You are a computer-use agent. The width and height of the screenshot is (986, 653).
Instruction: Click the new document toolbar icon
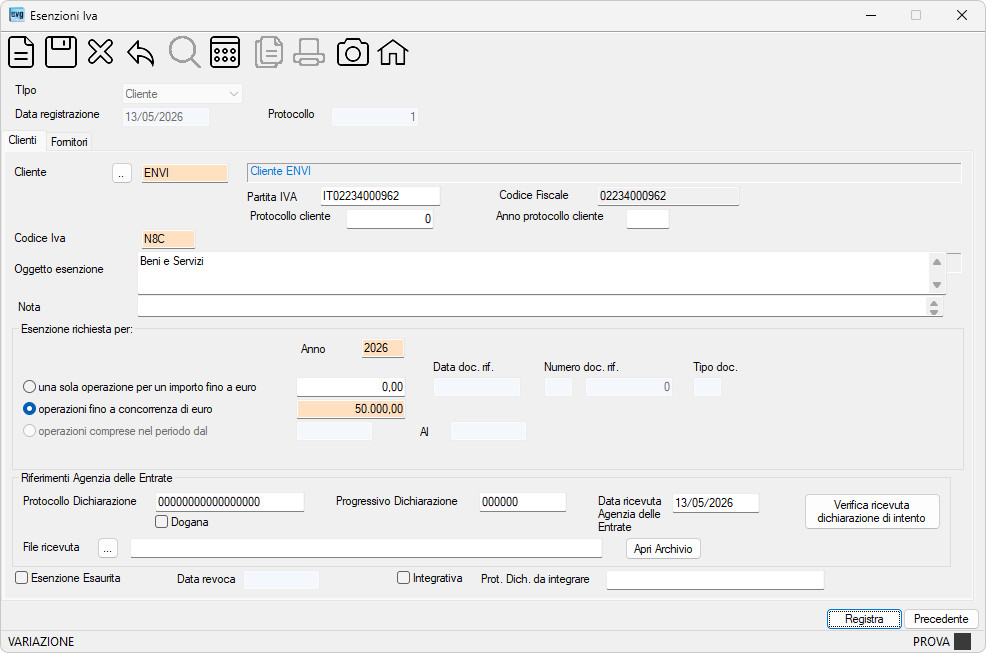click(x=21, y=52)
